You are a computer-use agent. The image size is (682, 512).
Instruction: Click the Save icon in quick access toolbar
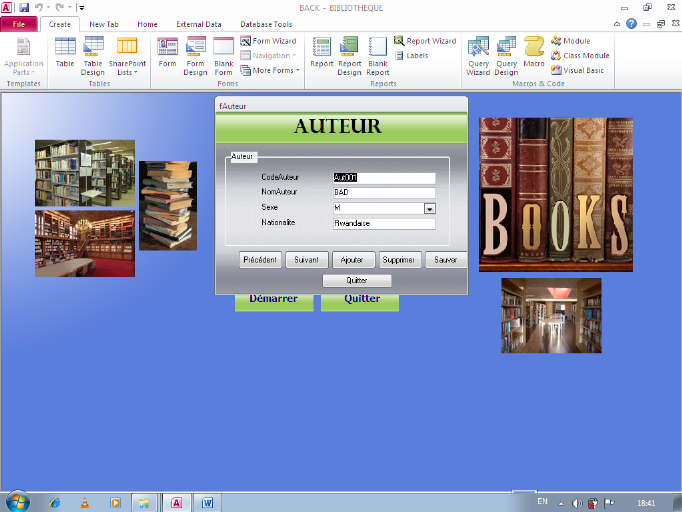(x=23, y=7)
